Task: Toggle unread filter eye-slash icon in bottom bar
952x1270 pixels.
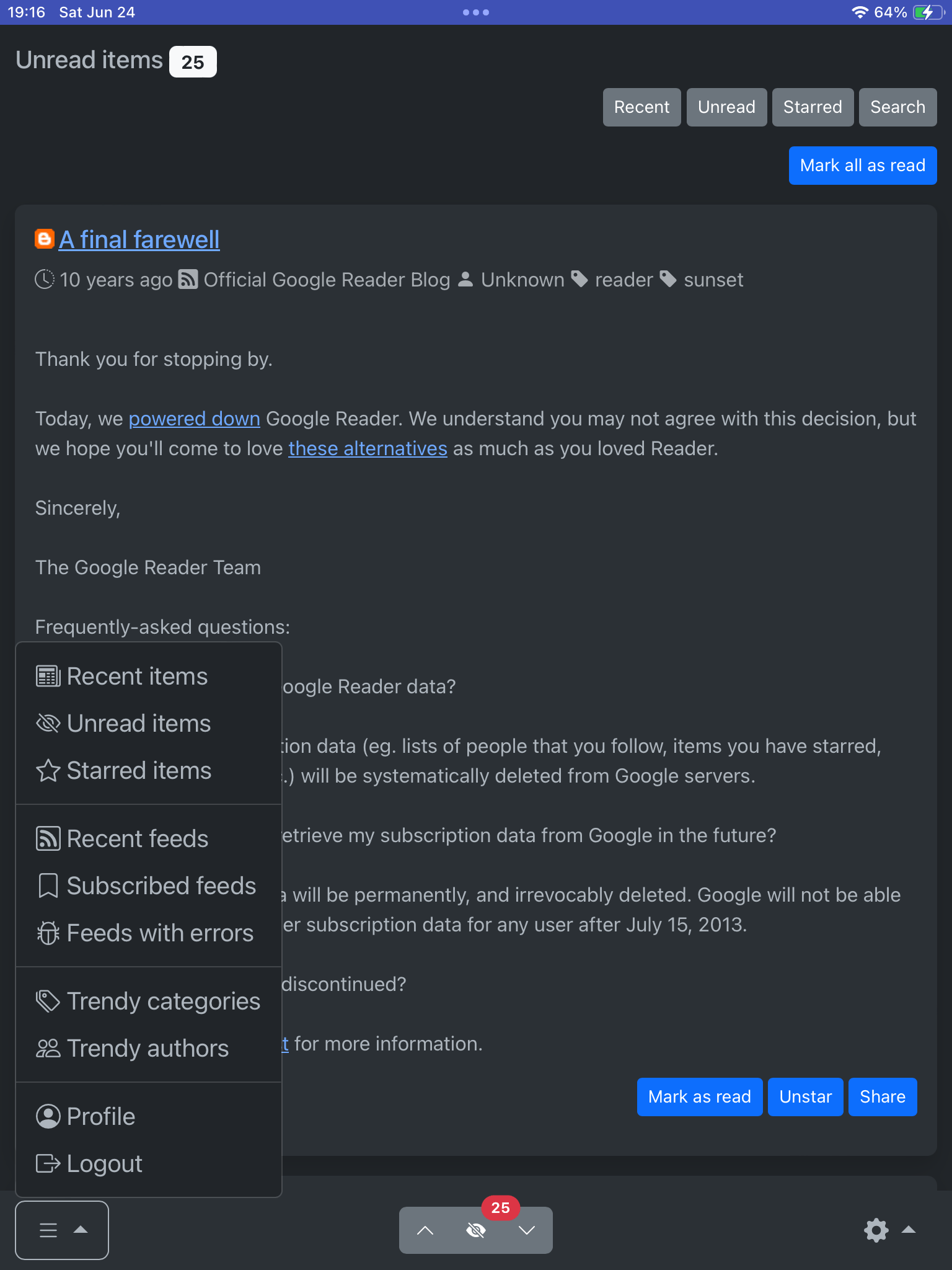Action: [x=476, y=1230]
